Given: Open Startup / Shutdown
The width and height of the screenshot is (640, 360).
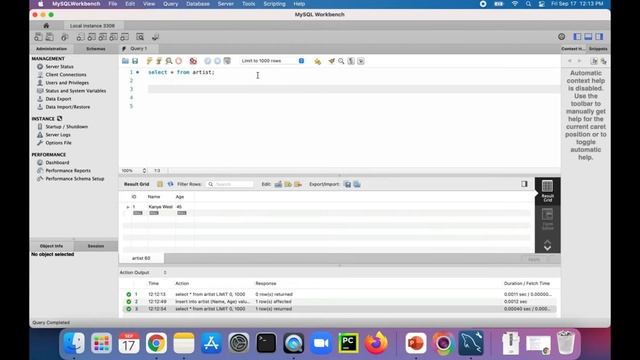Looking at the screenshot, I should pos(67,127).
